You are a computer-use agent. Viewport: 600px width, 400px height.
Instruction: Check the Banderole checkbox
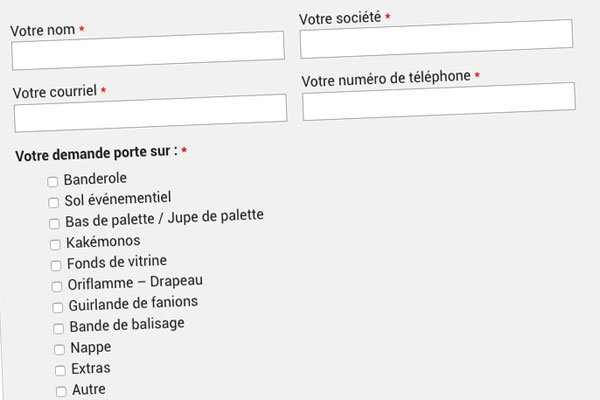coord(53,181)
